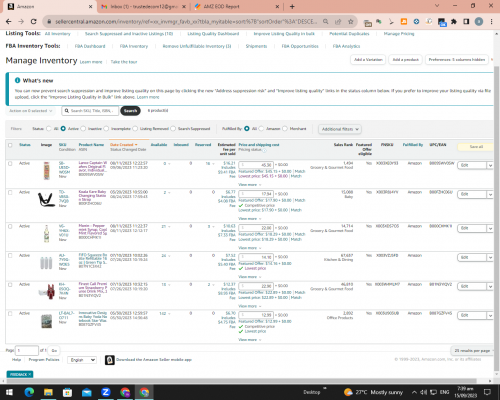
Task: Open the Finest Call drink mix thumbnail
Action: pos(46,292)
